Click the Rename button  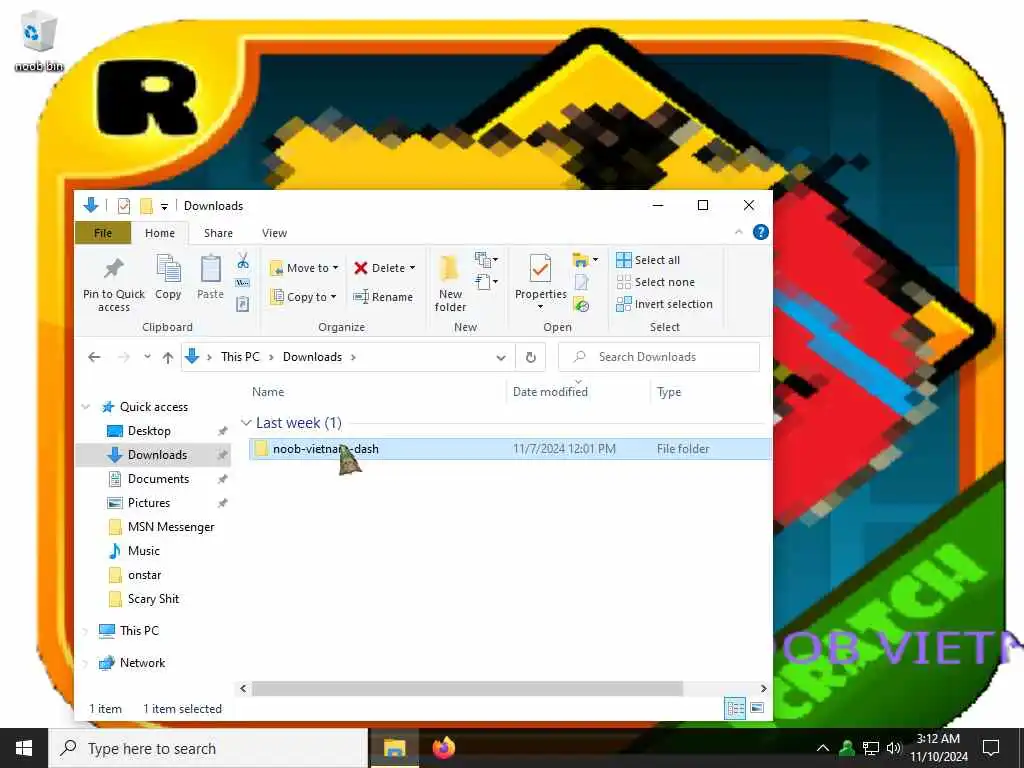[383, 296]
